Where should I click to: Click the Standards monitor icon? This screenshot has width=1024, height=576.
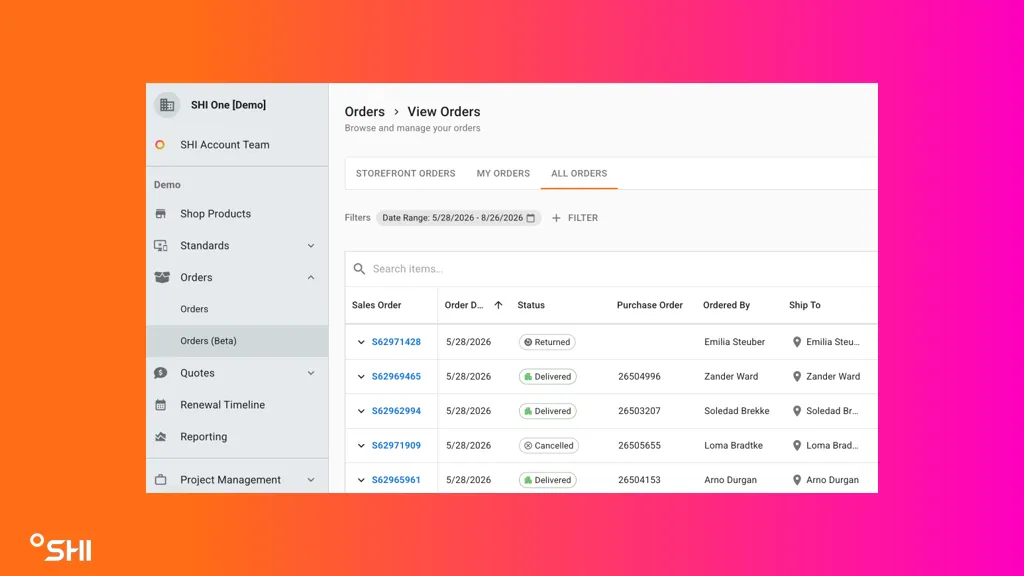[161, 246]
